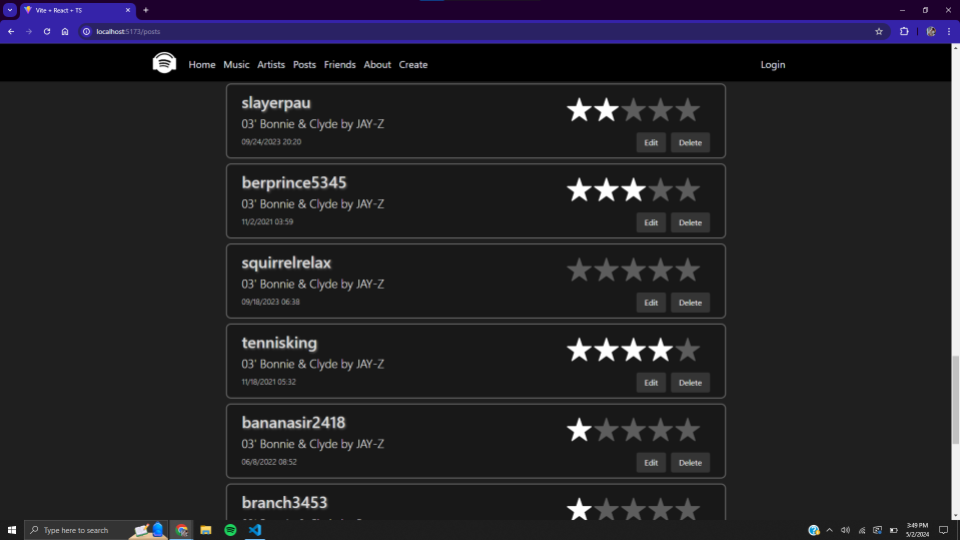Set berprince5345 rating to second star
Screen dimensions: 960x540
[606, 190]
